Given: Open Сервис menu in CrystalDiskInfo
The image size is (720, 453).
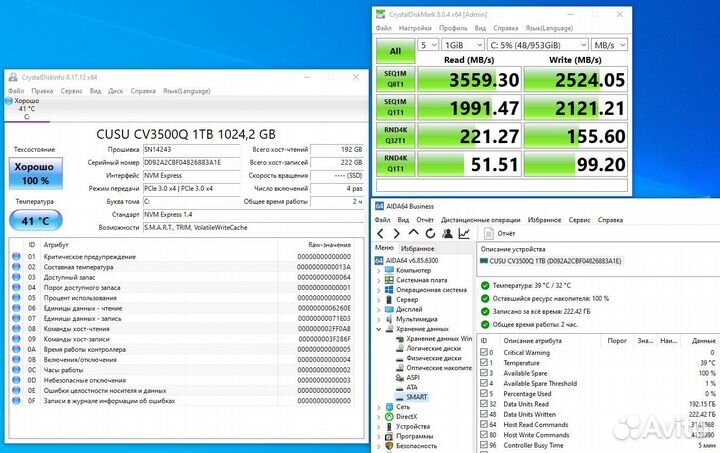Looking at the screenshot, I should pos(71,91).
